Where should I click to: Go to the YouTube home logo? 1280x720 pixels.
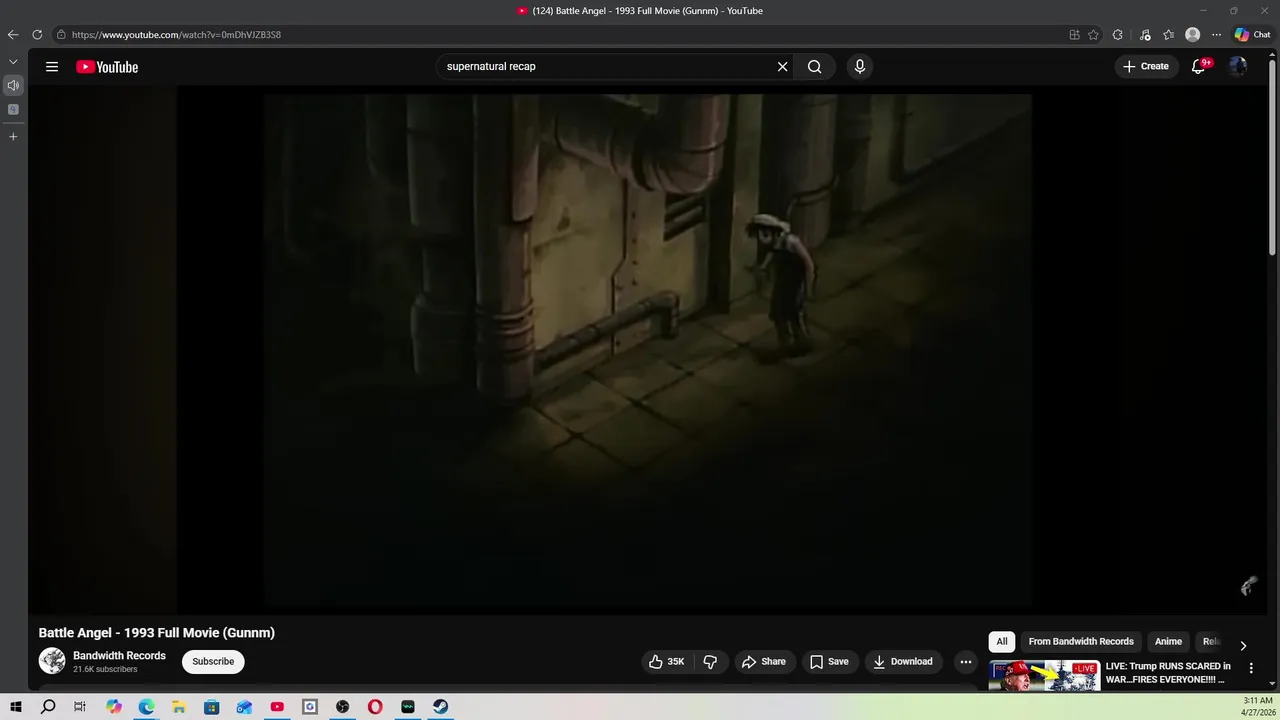[x=107, y=67]
